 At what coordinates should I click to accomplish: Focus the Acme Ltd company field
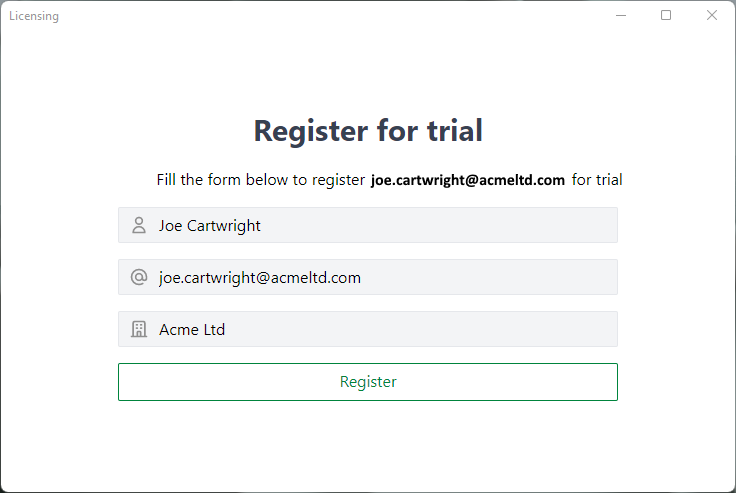click(x=368, y=329)
